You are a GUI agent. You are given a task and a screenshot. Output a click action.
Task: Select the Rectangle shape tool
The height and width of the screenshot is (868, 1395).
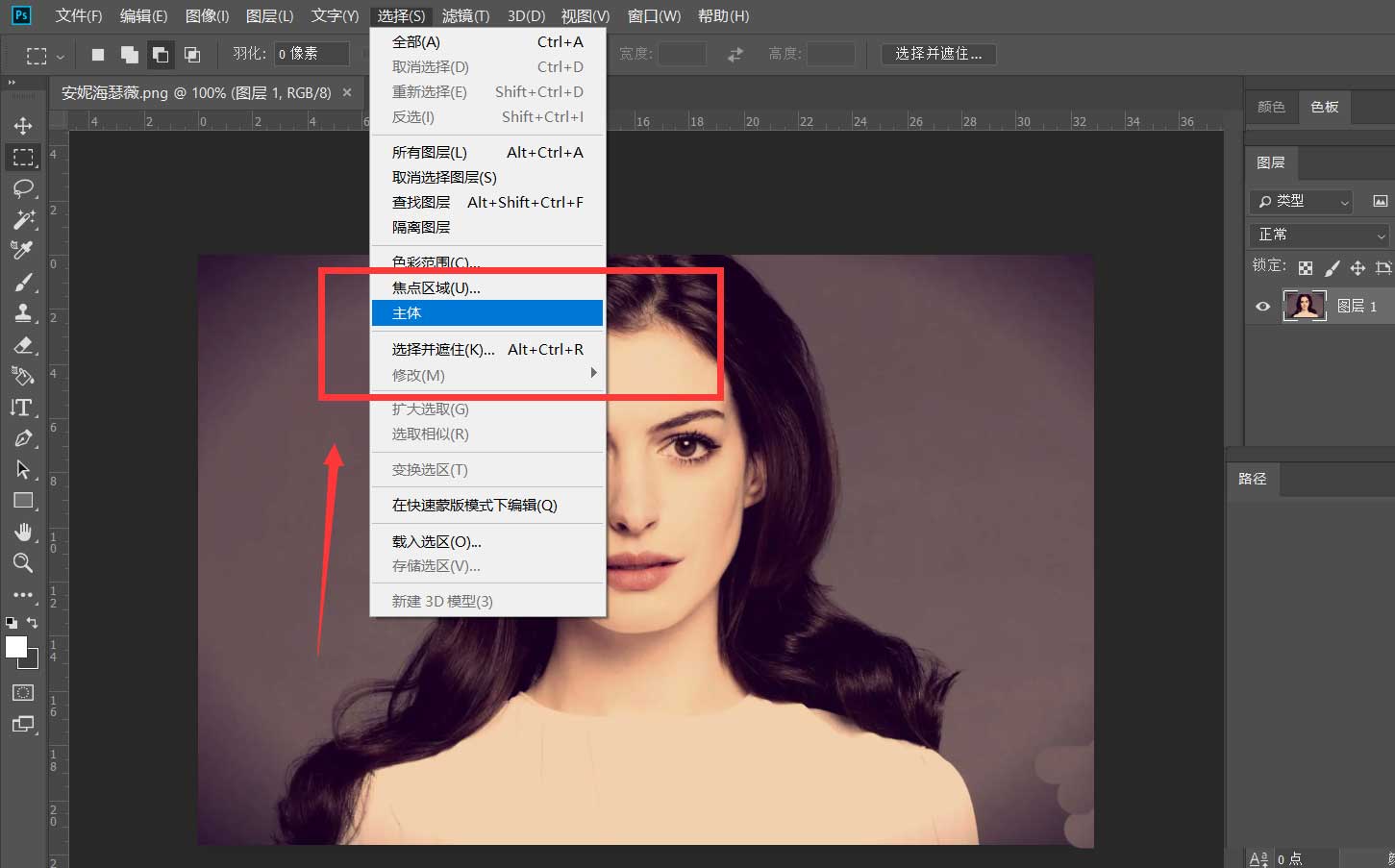click(x=23, y=501)
